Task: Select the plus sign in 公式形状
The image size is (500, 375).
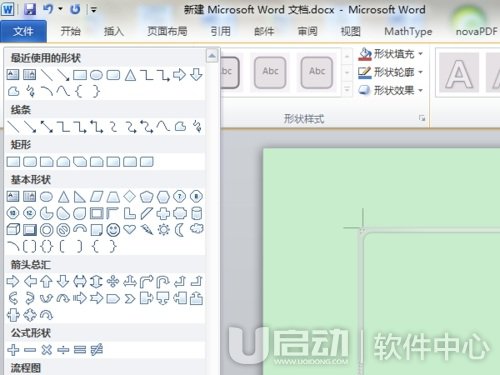Action: (x=13, y=350)
